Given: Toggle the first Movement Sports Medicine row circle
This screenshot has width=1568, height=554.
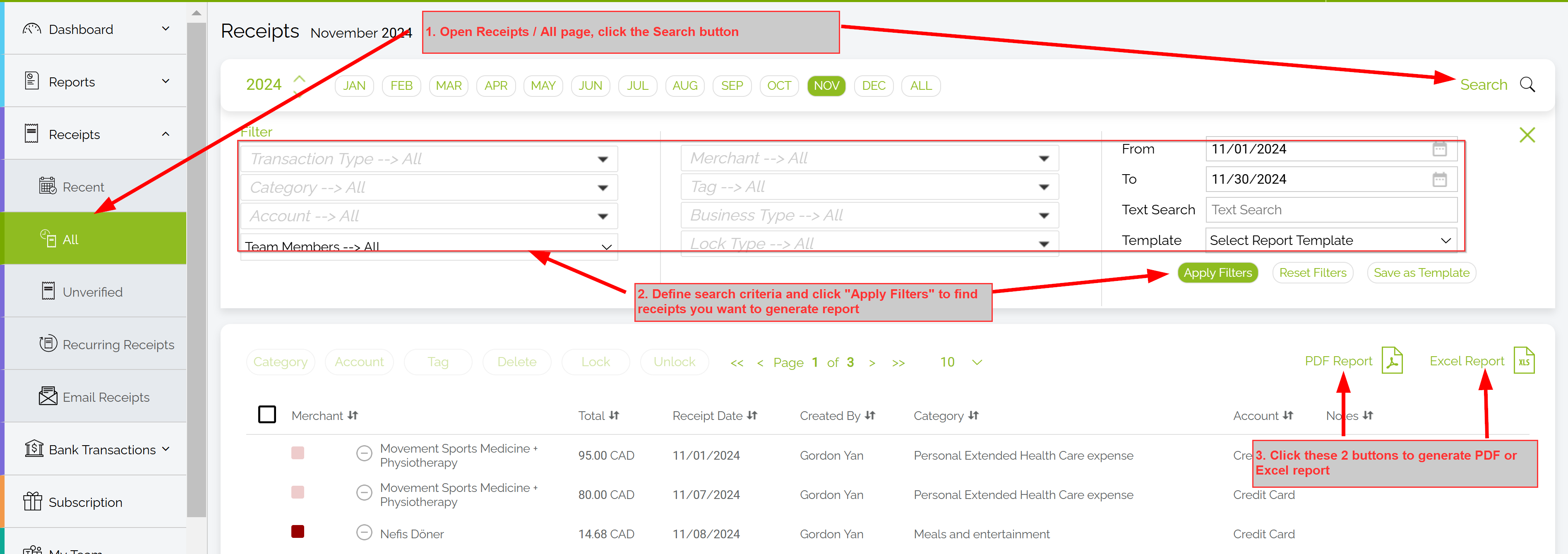Looking at the screenshot, I should click(x=364, y=453).
